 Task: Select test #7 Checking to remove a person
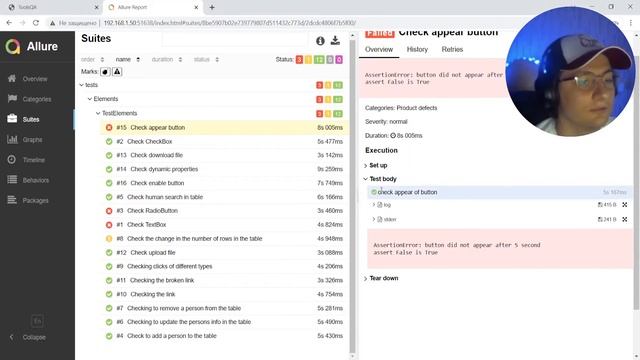tap(224, 308)
